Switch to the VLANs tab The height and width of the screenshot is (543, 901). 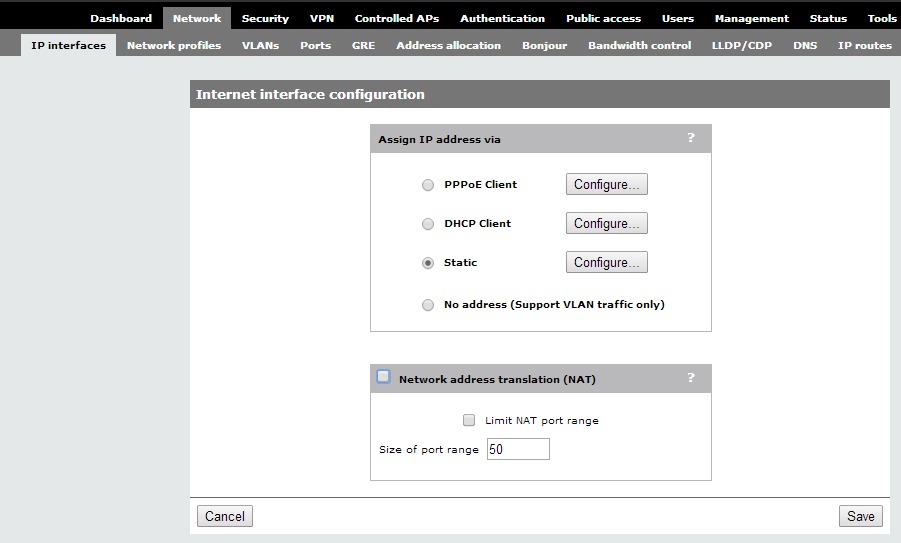tap(260, 45)
